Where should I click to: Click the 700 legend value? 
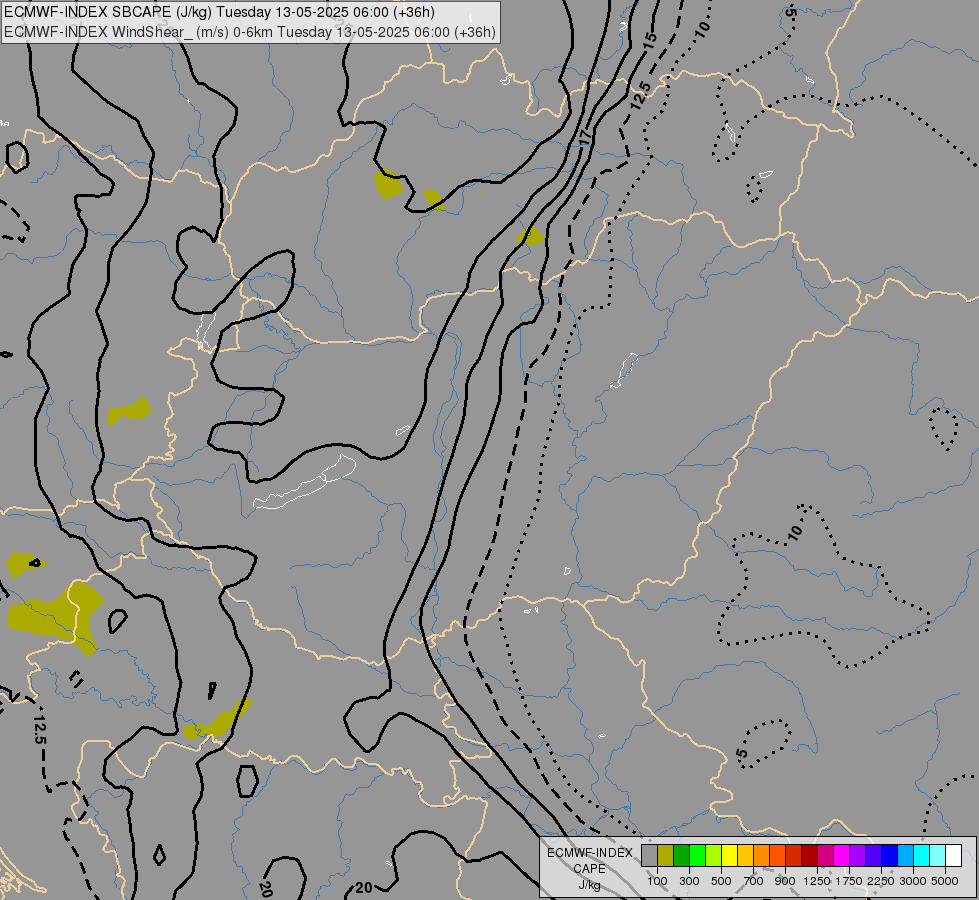[754, 881]
